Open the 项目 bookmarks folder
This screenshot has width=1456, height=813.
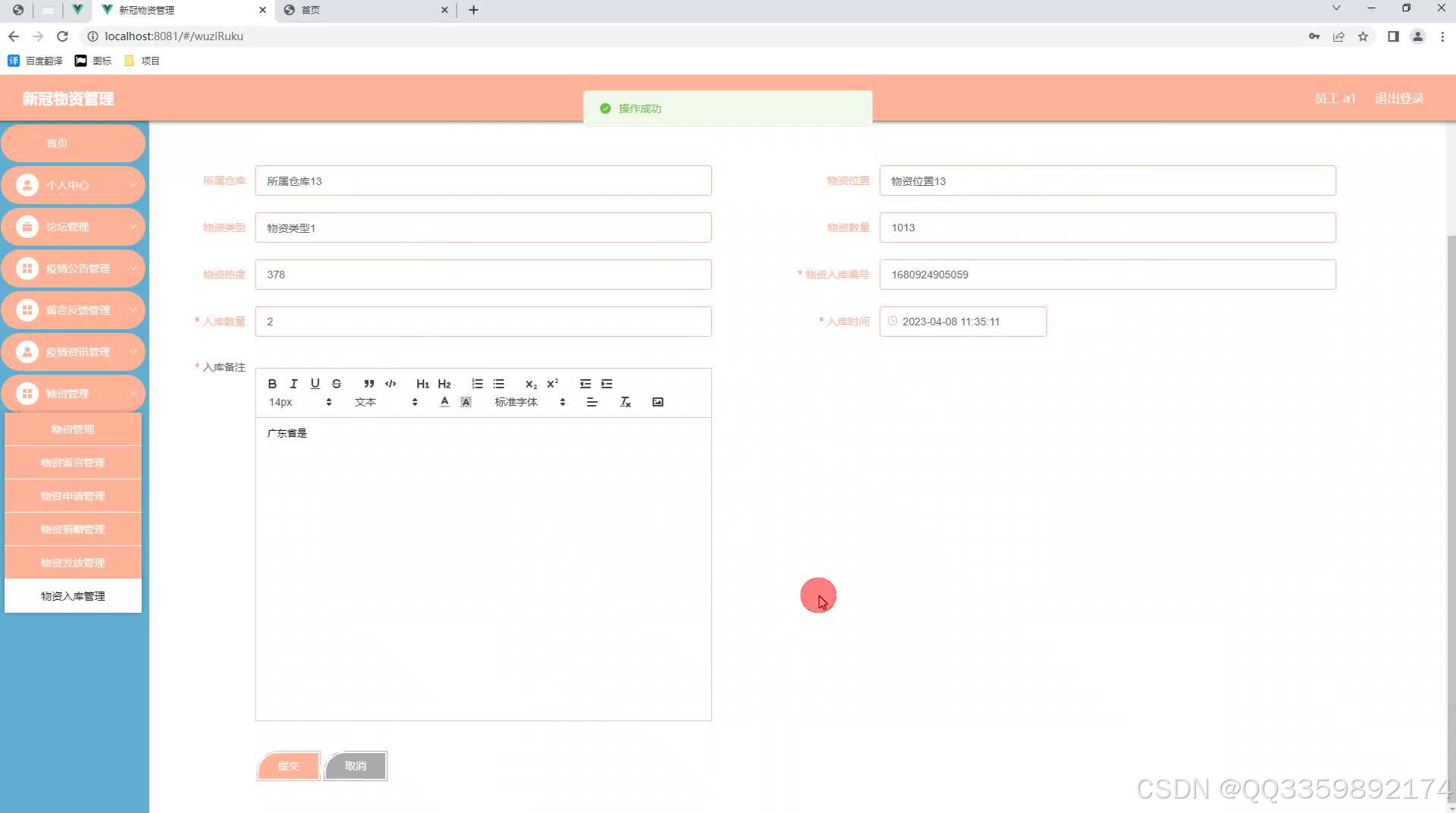pos(142,61)
